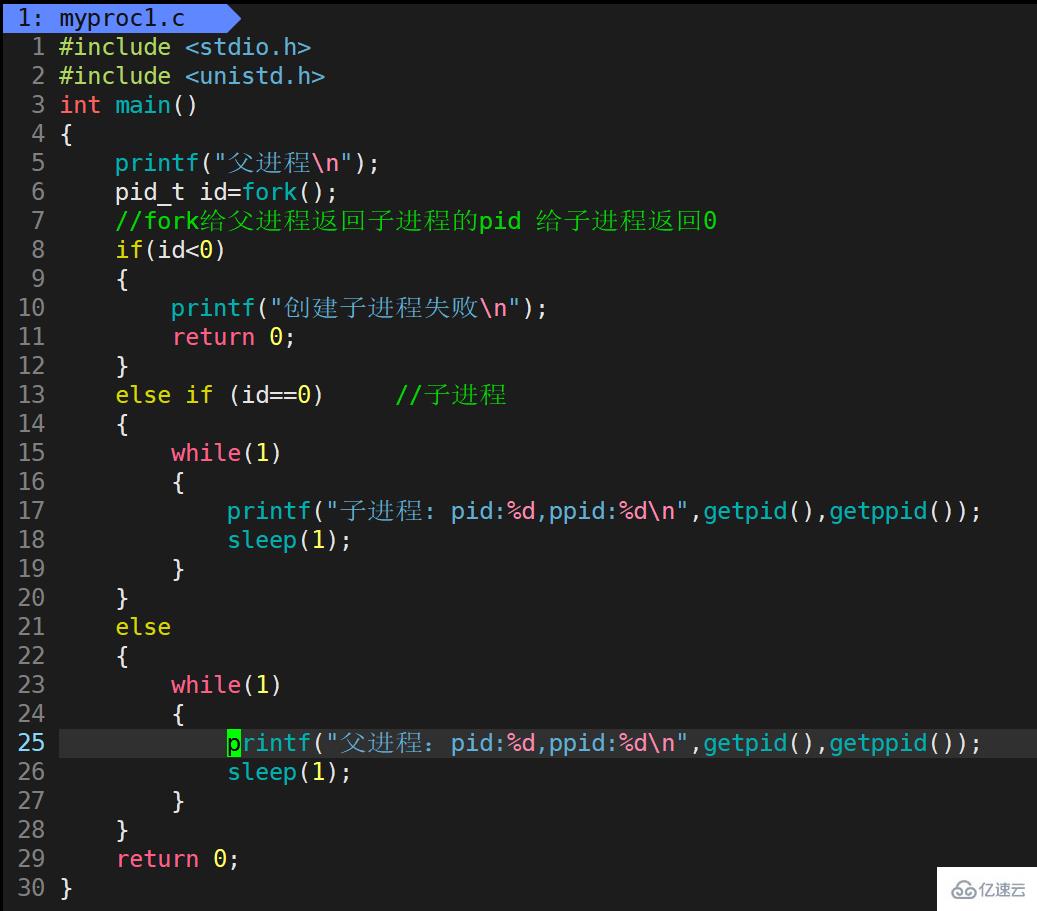Click the #include <stdio.h> directive
The height and width of the screenshot is (911, 1037).
(184, 46)
